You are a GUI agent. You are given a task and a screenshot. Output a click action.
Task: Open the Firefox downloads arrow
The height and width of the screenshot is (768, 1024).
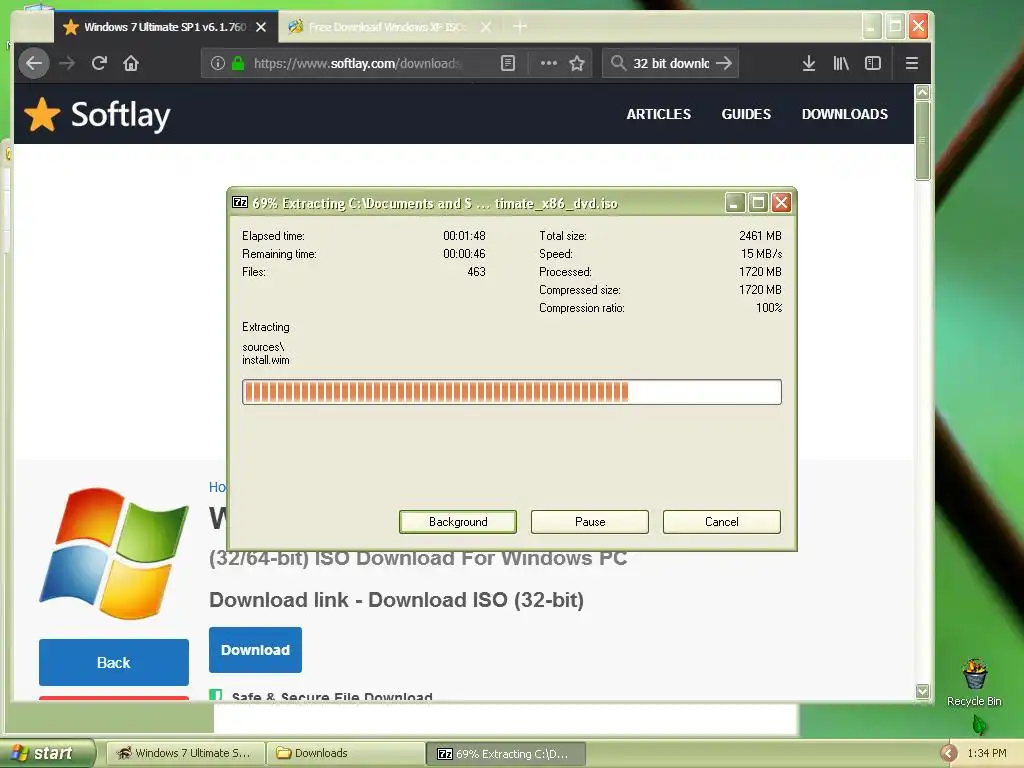pos(808,63)
